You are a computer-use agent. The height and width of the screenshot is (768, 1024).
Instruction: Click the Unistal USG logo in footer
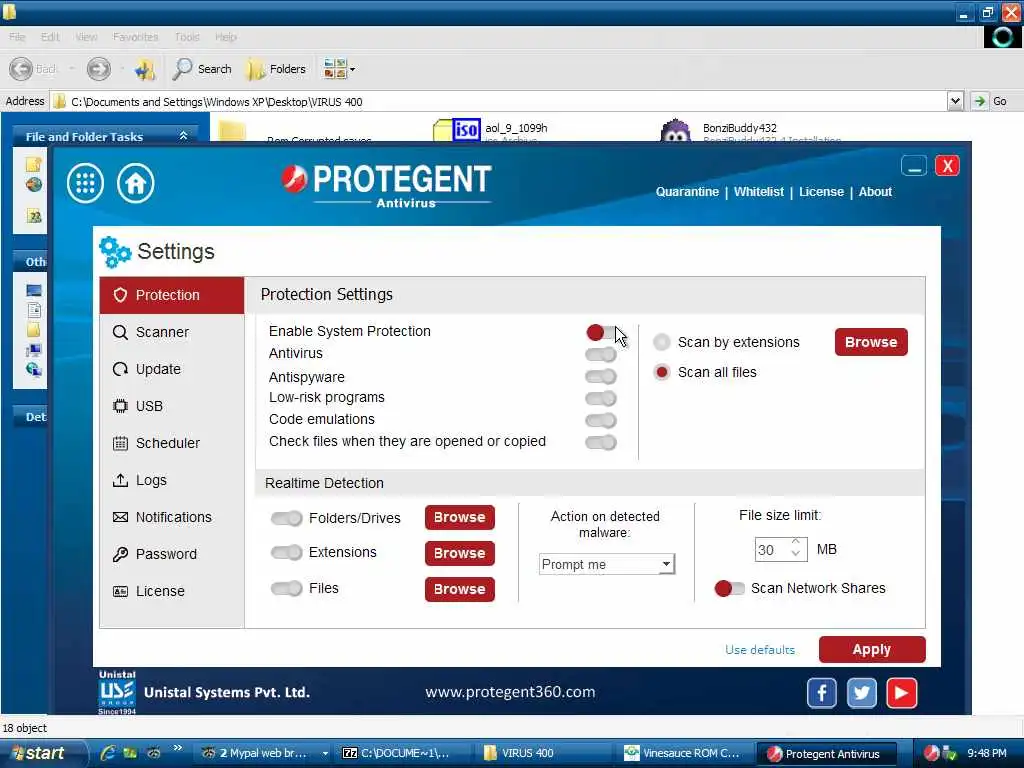(x=117, y=692)
